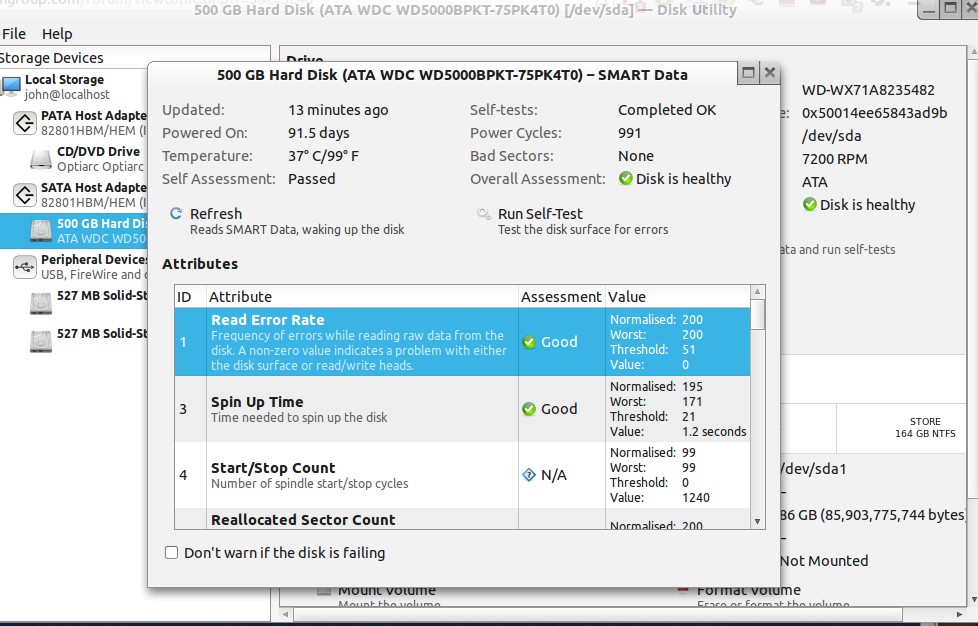Enable "Don't warn if the disk is failing"
The width and height of the screenshot is (978, 626).
[x=171, y=553]
